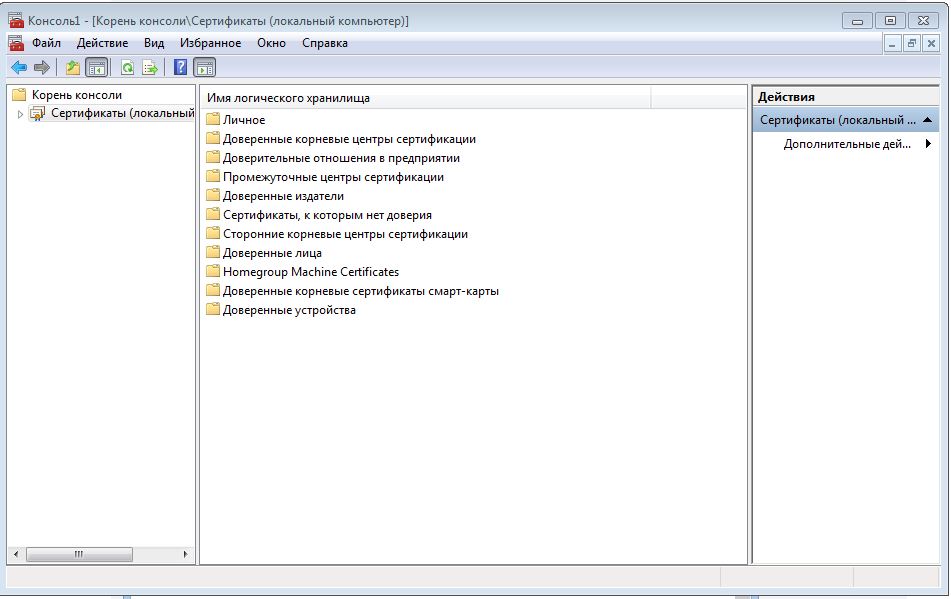Expand the Сертификаты (локальный) tree node
The height and width of the screenshot is (599, 951).
click(20, 114)
